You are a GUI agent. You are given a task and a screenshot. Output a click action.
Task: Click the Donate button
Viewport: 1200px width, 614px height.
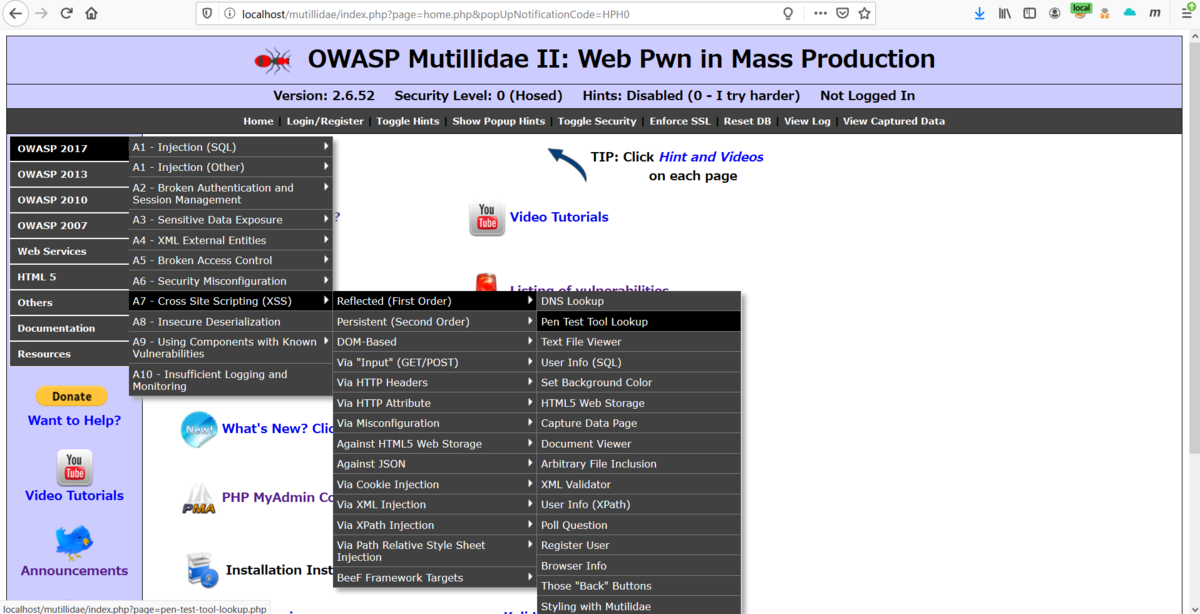[72, 397]
